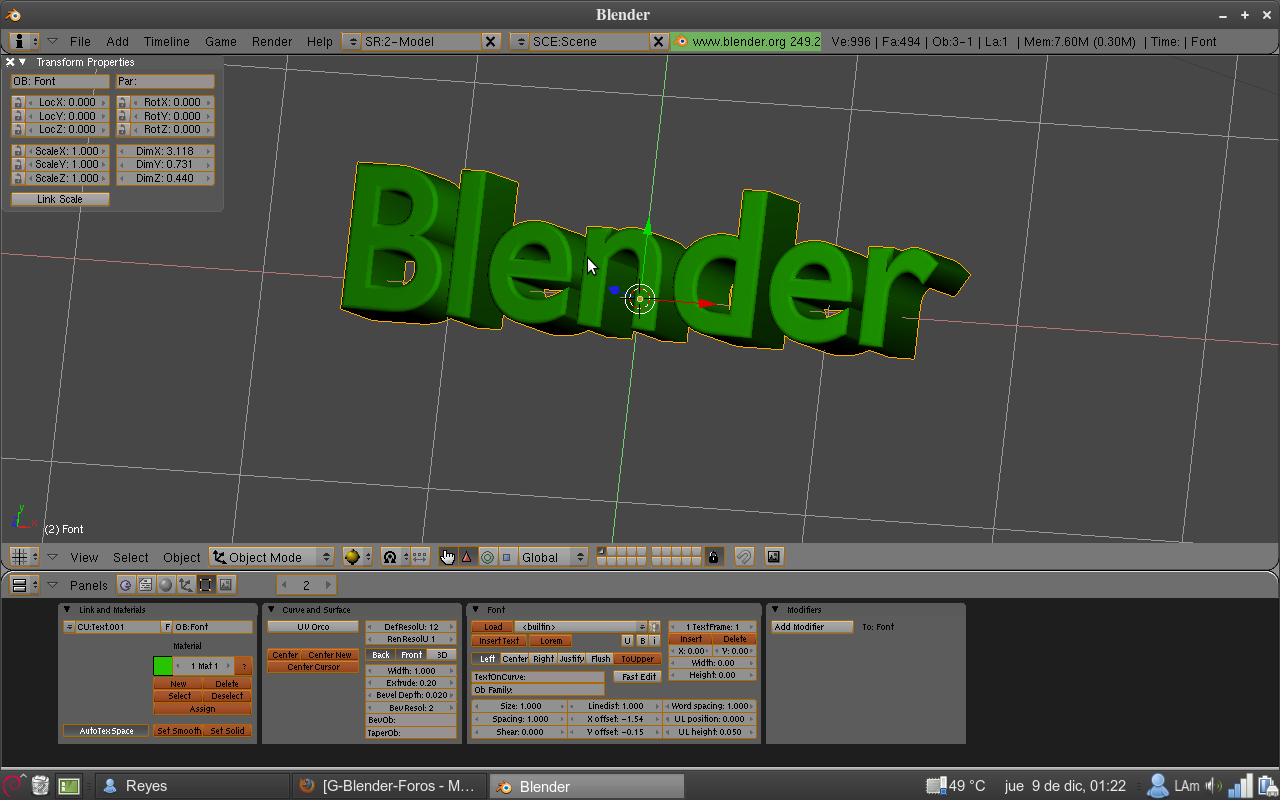This screenshot has width=1280, height=800.
Task: Click the network monitor tray icon
Action: 1240,786
